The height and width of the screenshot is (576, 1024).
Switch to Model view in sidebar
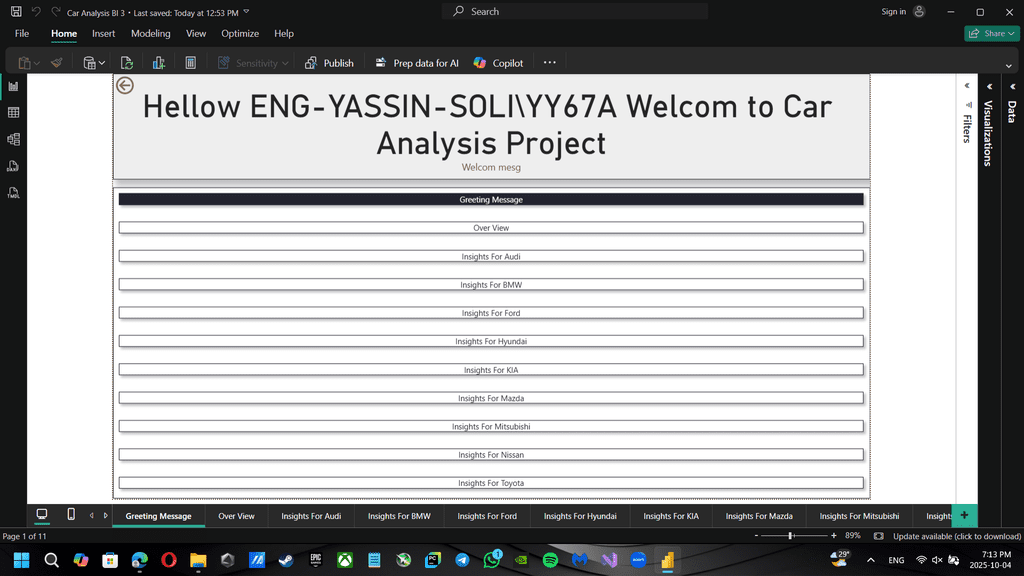click(x=14, y=140)
